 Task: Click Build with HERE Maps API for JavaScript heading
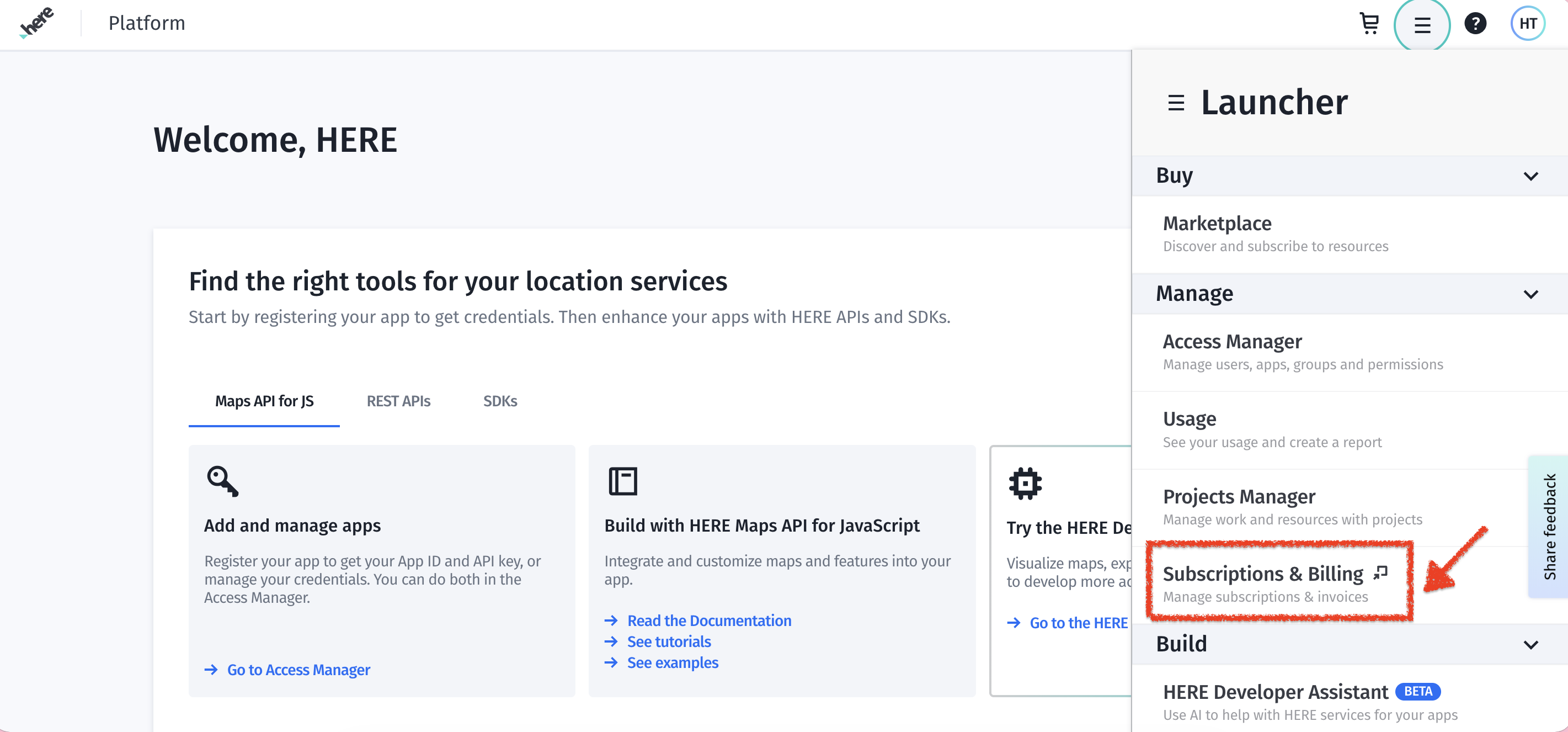pos(761,526)
